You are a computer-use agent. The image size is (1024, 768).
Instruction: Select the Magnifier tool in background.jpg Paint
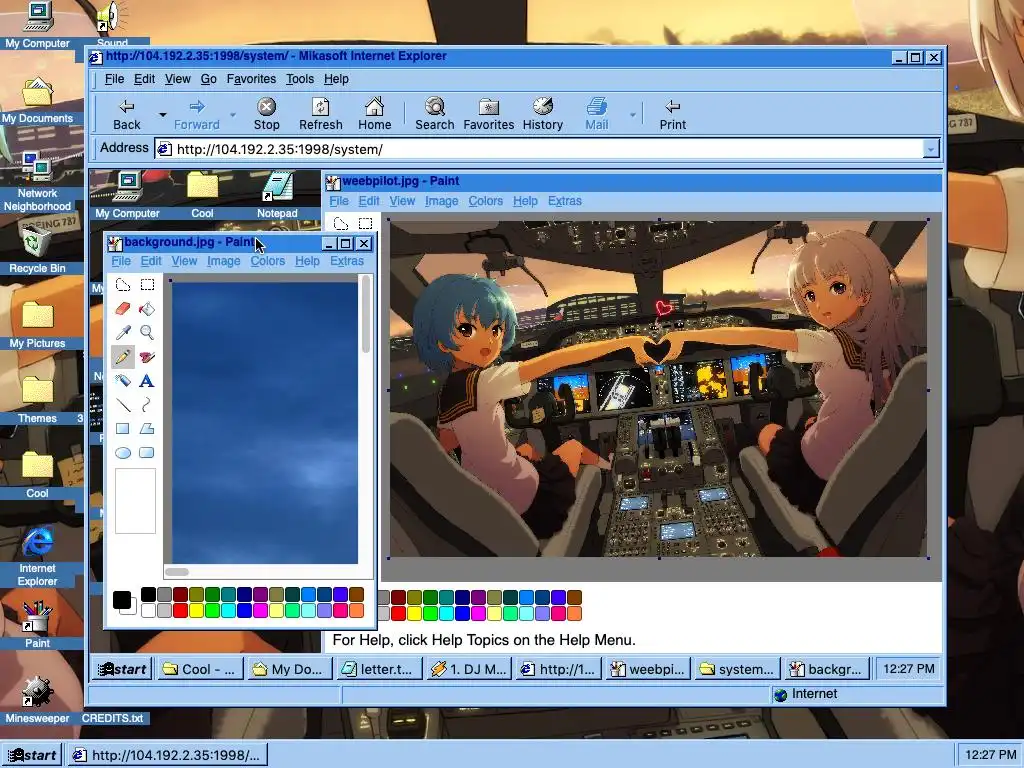pyautogui.click(x=148, y=332)
